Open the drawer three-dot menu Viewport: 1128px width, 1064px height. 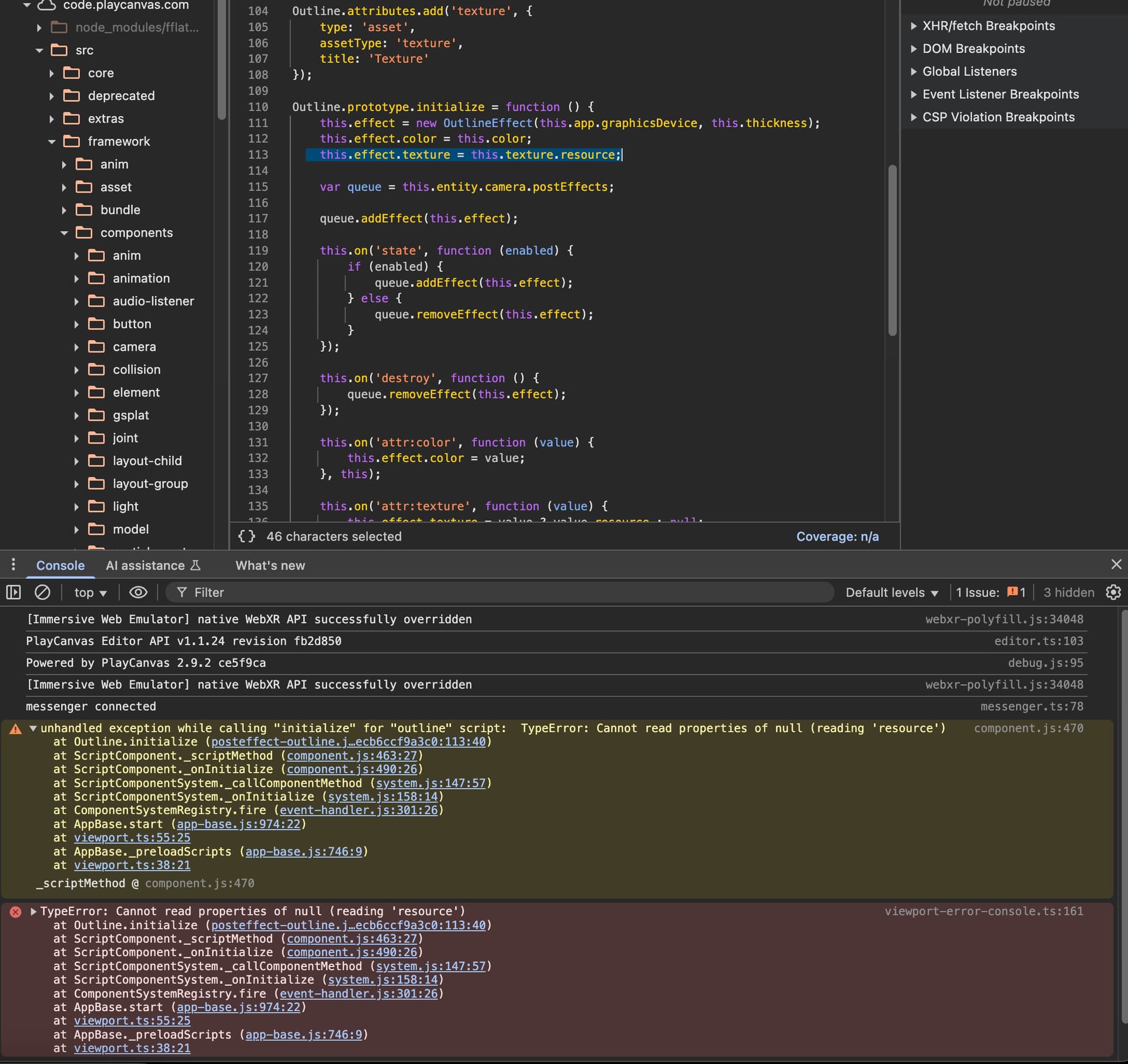point(13,565)
